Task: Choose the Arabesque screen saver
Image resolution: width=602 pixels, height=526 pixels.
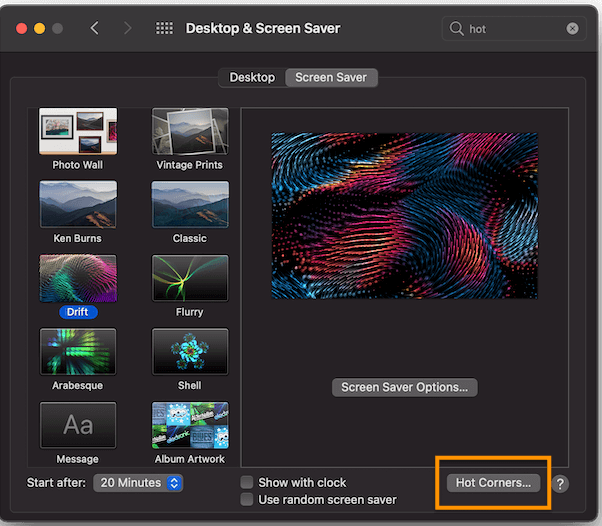Action: pyautogui.click(x=78, y=351)
